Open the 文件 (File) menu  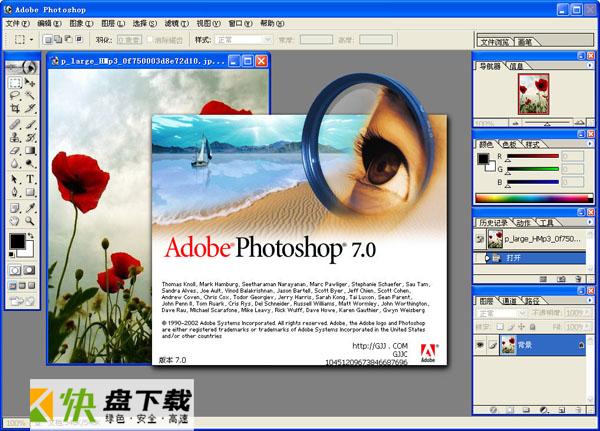tap(18, 23)
